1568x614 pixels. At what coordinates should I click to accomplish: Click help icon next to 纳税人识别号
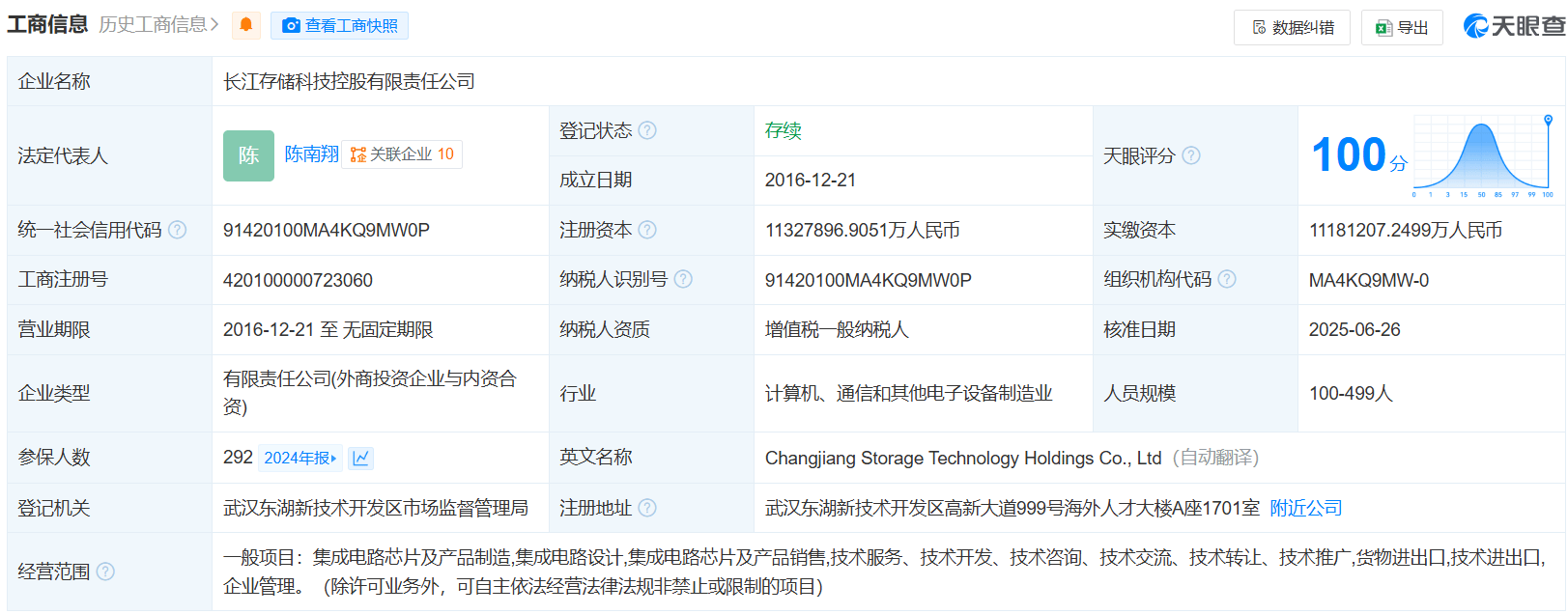coord(683,279)
